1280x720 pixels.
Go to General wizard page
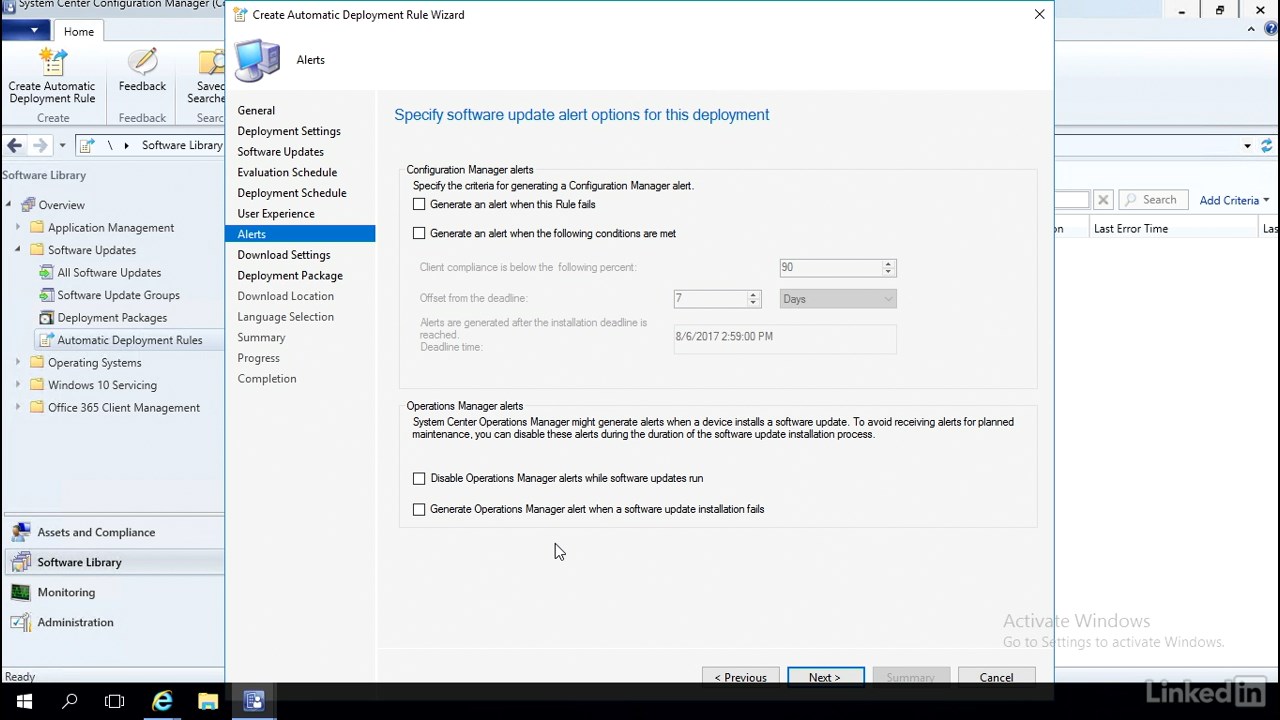point(256,110)
